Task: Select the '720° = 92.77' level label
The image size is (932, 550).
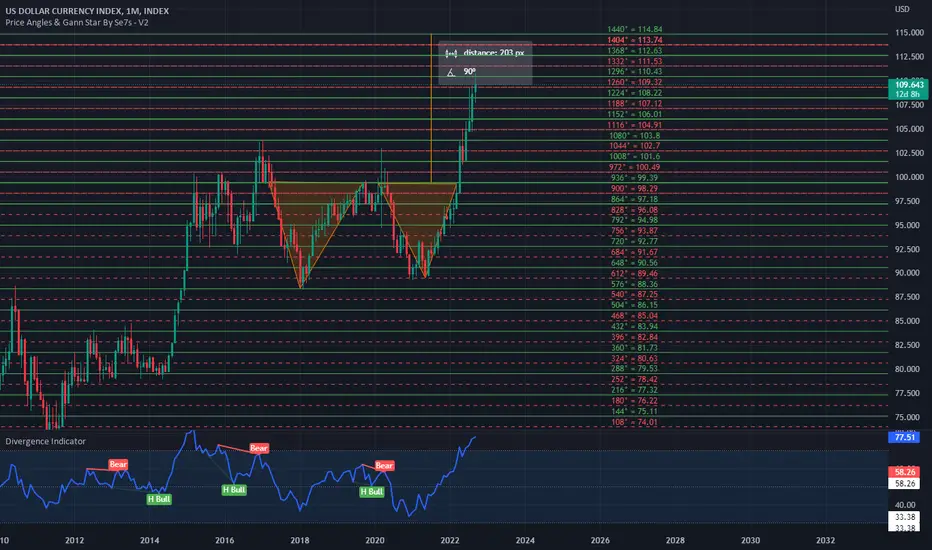Action: coord(634,241)
